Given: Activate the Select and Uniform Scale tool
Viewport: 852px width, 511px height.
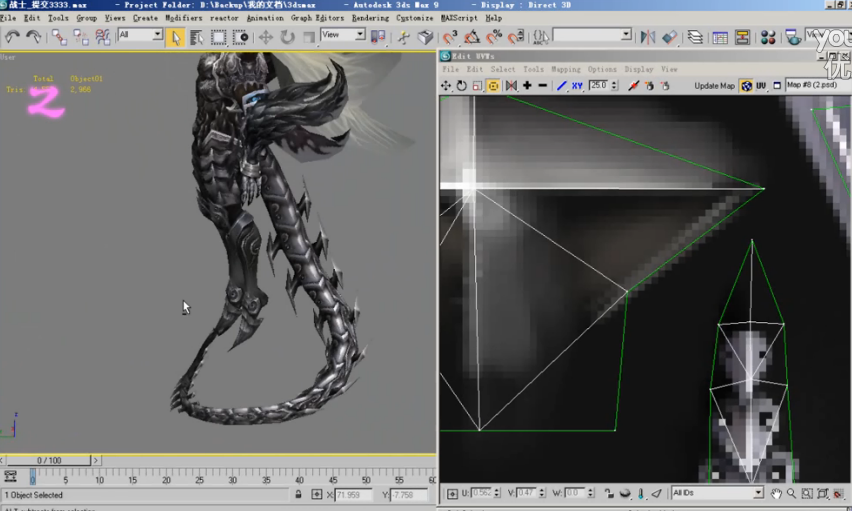Looking at the screenshot, I should click(309, 37).
